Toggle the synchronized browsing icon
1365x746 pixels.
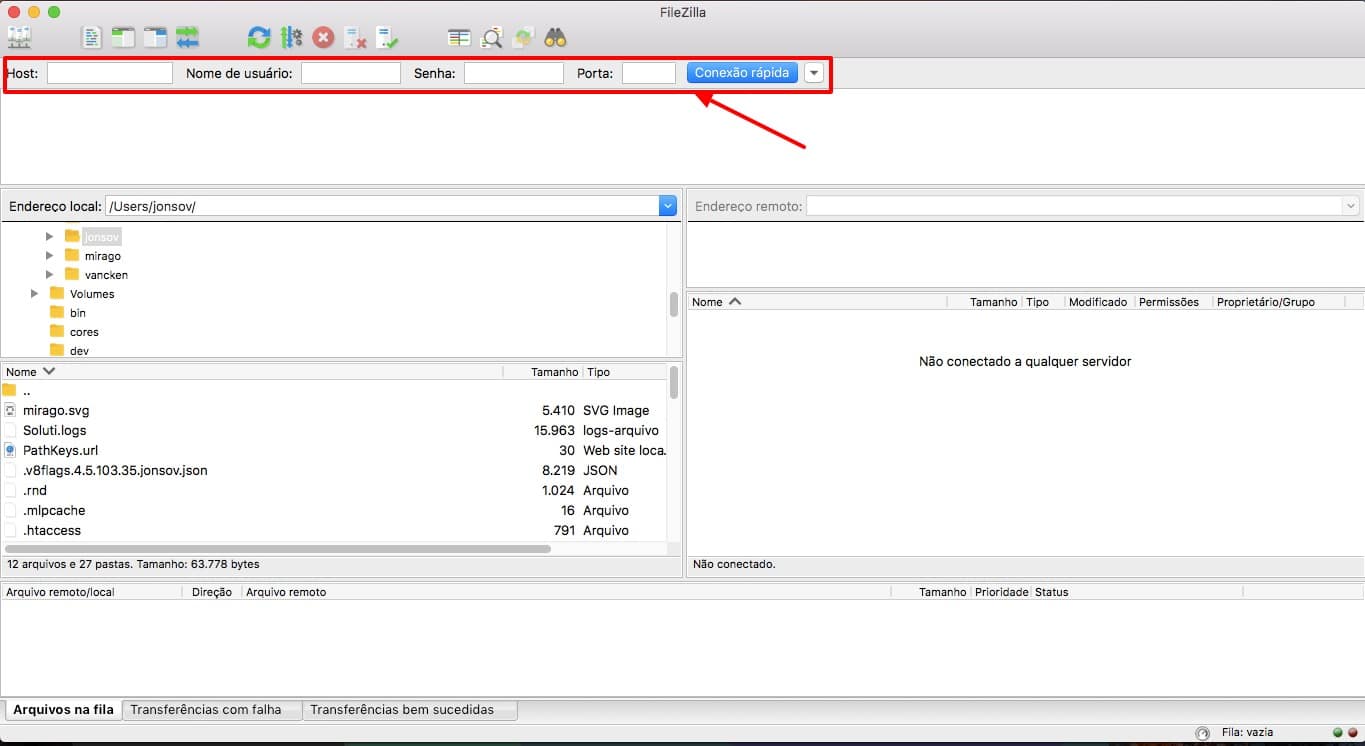tap(523, 38)
